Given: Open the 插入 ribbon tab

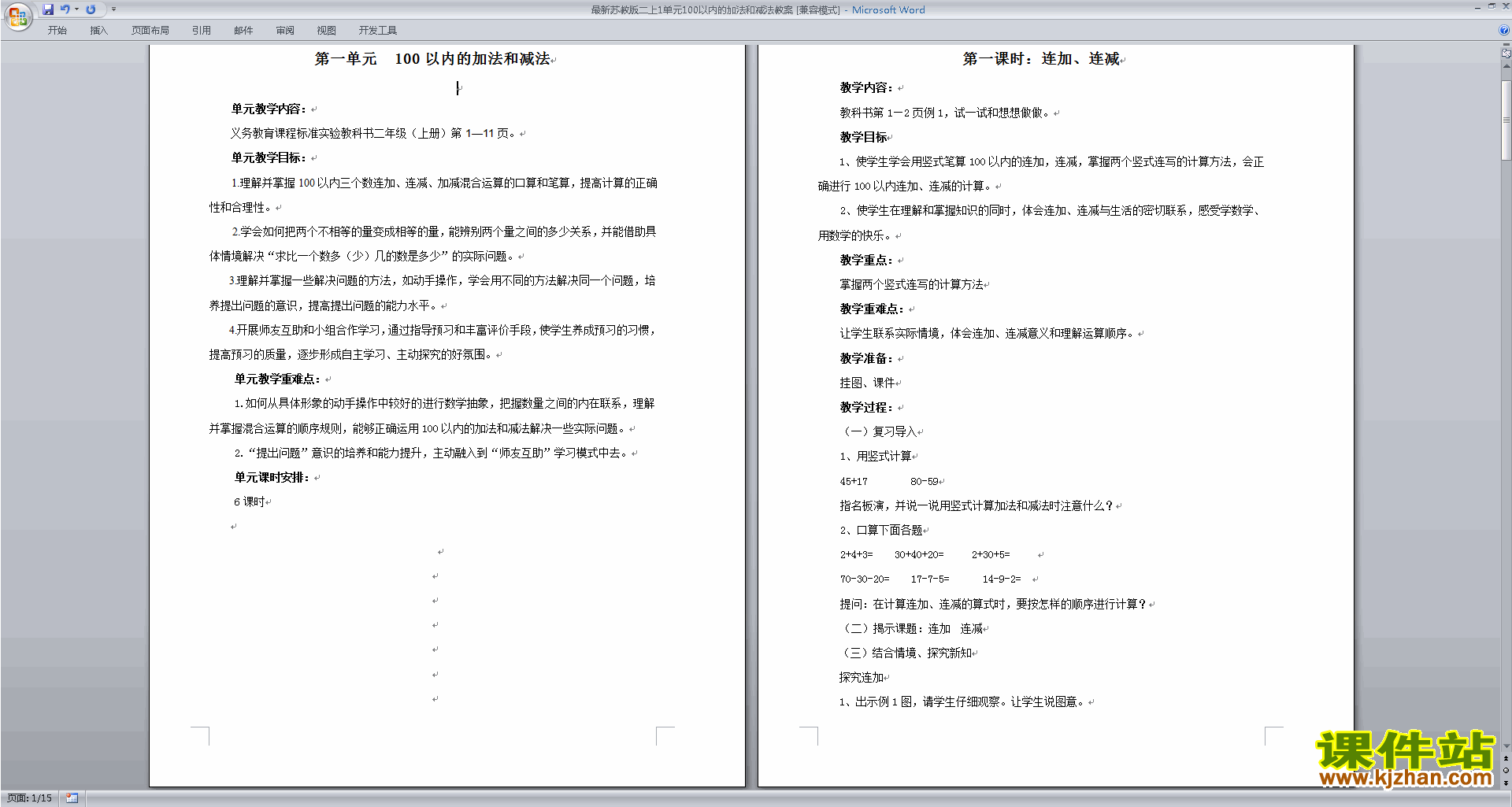Looking at the screenshot, I should pyautogui.click(x=99, y=31).
